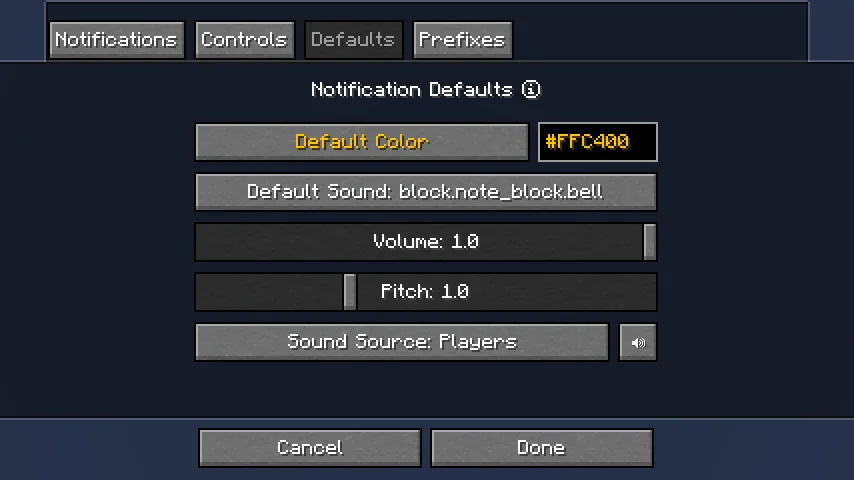Click the Volume: 1.0 label

[x=426, y=241]
